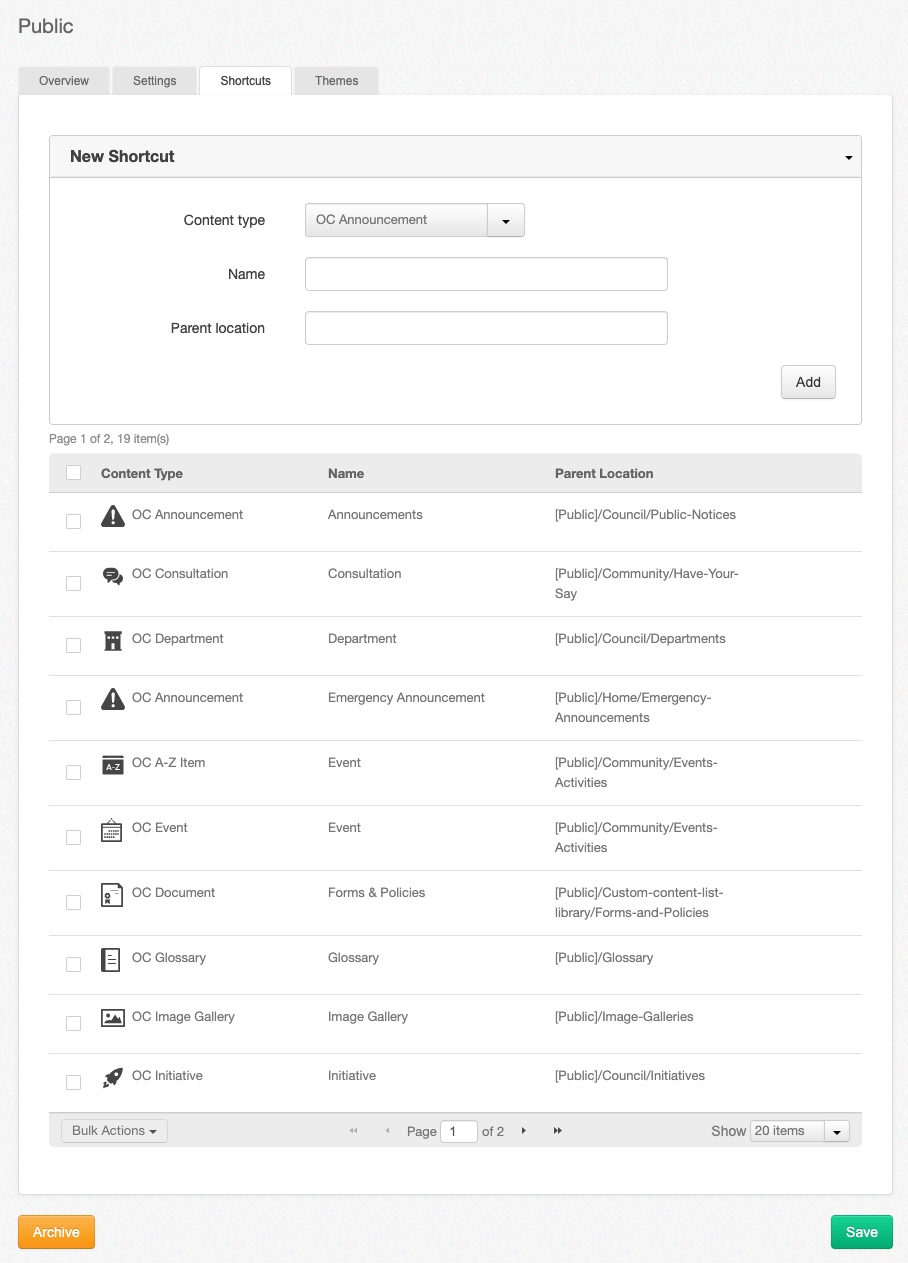Switch to the Themes tab
This screenshot has width=908, height=1263.
click(x=336, y=80)
